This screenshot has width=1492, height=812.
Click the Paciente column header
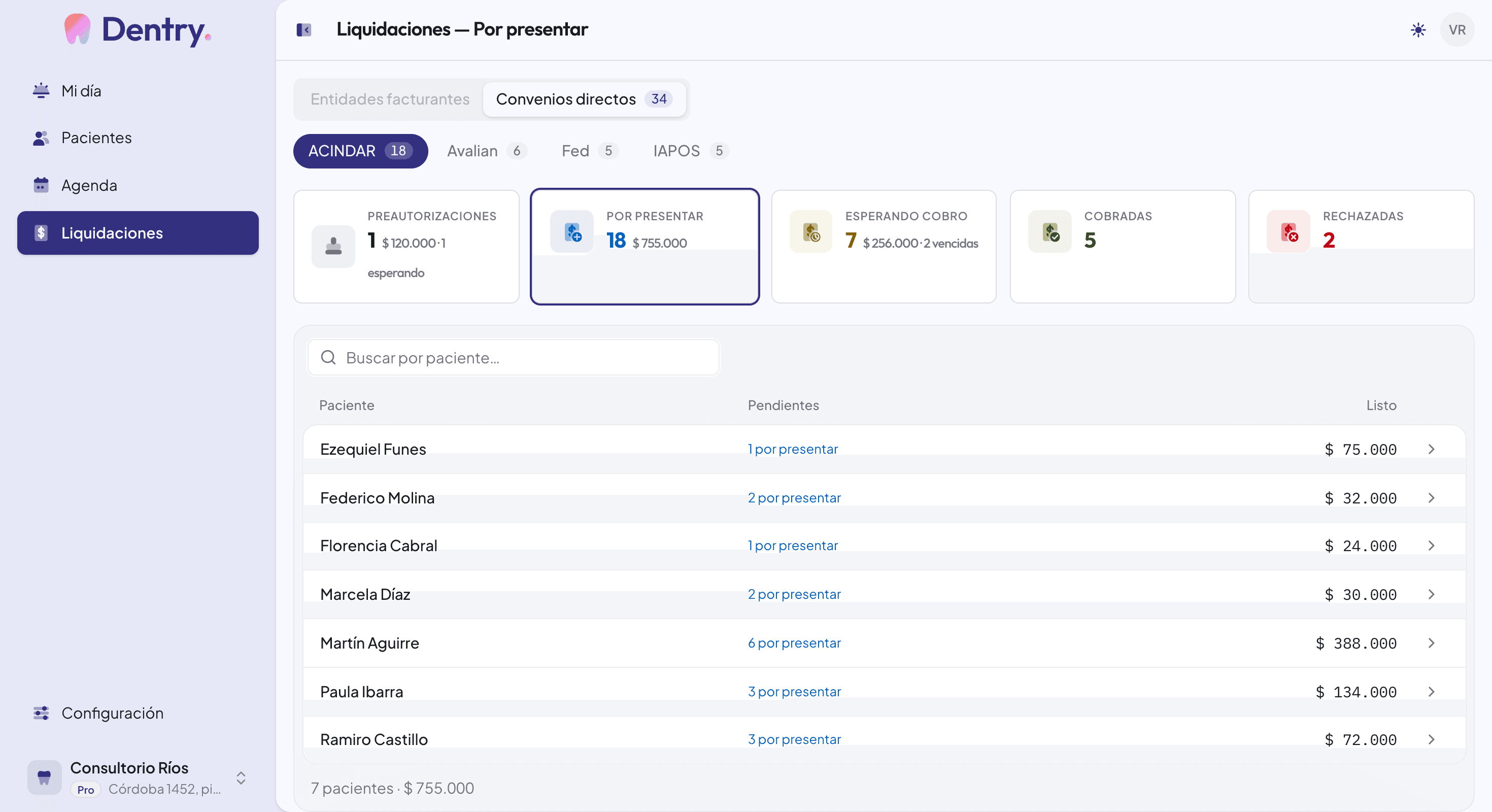point(346,405)
